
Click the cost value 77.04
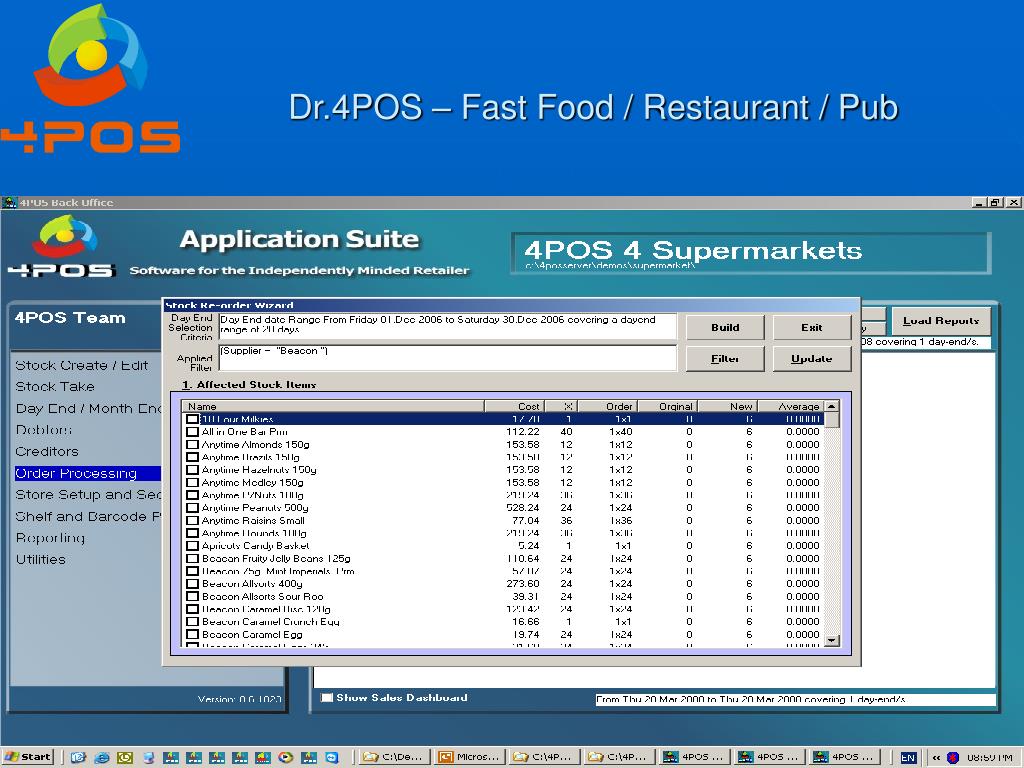click(x=526, y=520)
